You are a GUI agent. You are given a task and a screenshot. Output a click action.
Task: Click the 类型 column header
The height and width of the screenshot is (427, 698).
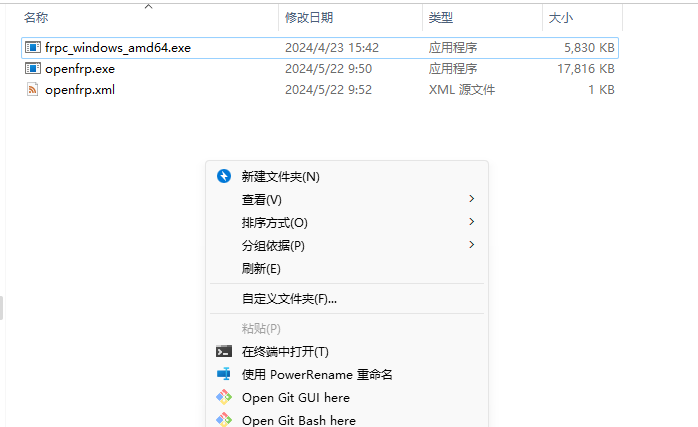click(441, 18)
